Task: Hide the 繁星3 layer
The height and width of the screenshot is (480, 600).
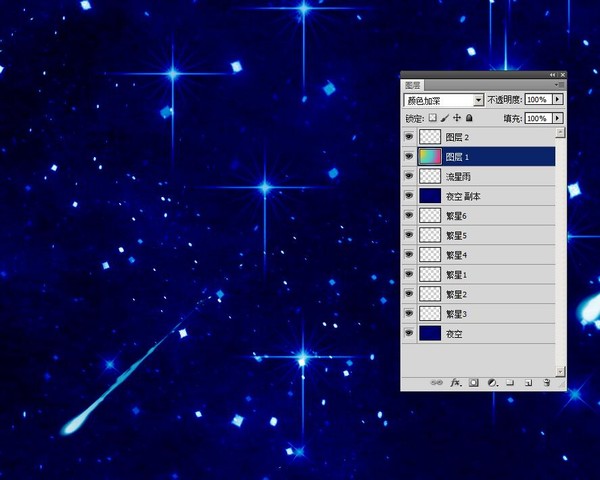Action: click(x=409, y=313)
